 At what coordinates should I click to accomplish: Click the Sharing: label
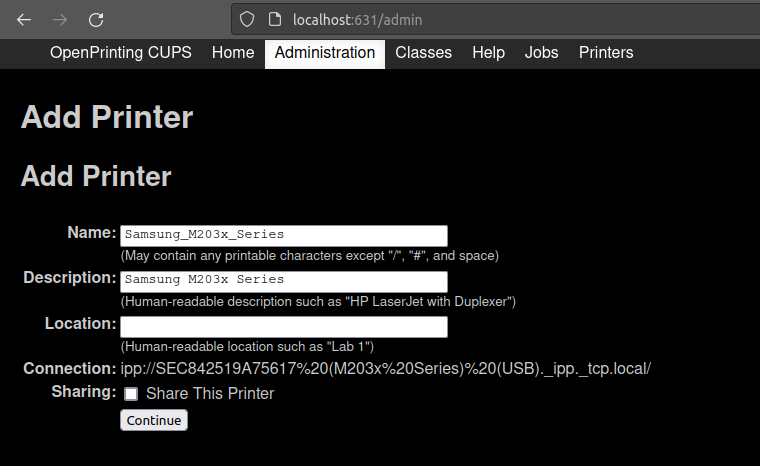[x=84, y=391]
